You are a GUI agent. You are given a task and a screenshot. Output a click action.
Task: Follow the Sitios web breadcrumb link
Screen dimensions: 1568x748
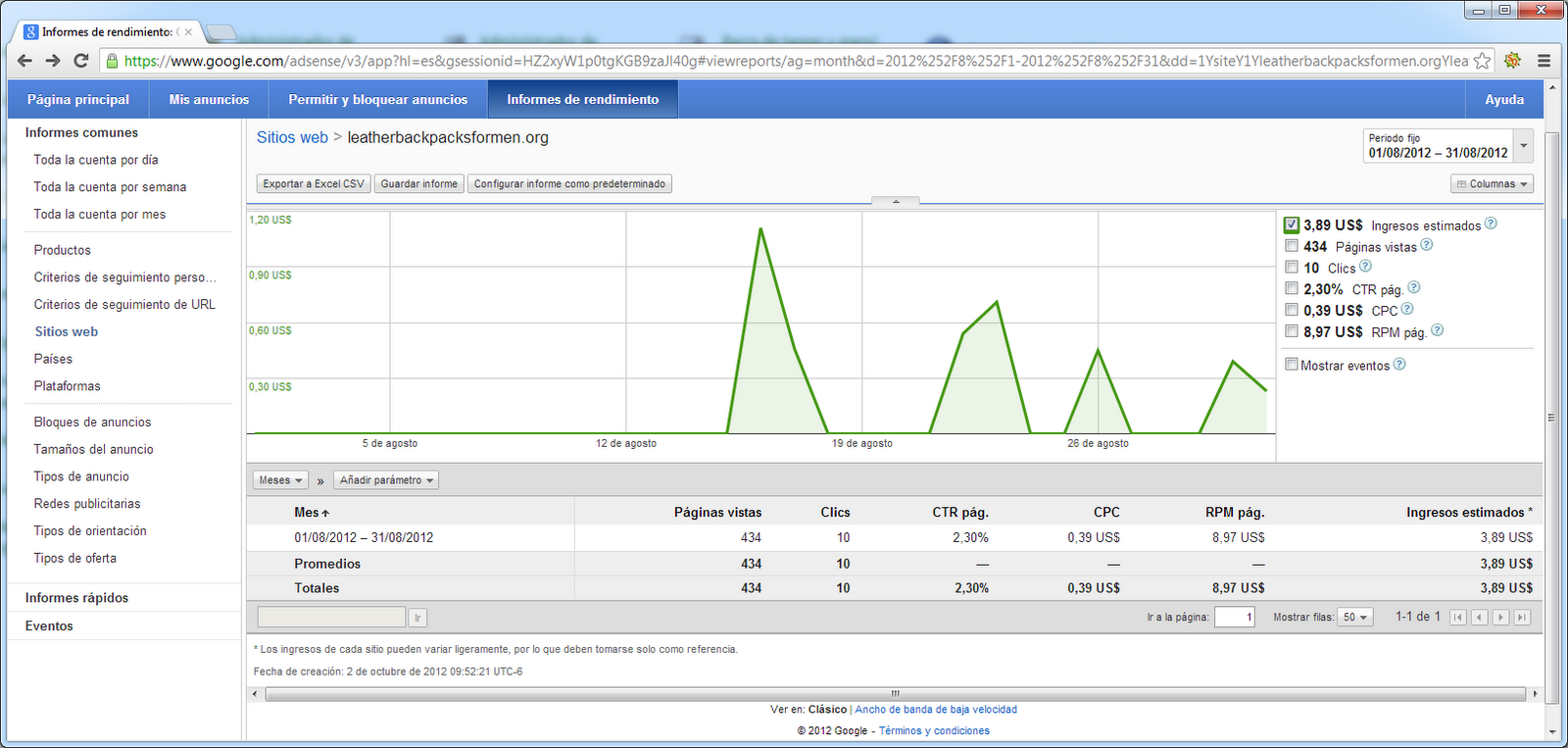[292, 137]
